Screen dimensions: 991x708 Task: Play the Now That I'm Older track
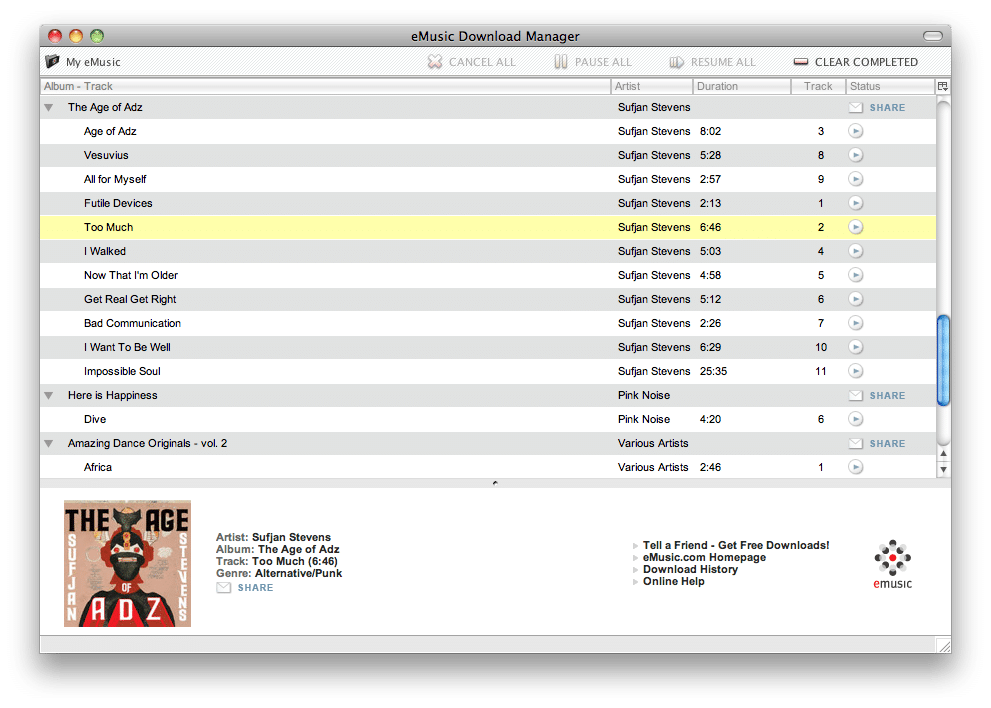click(856, 275)
